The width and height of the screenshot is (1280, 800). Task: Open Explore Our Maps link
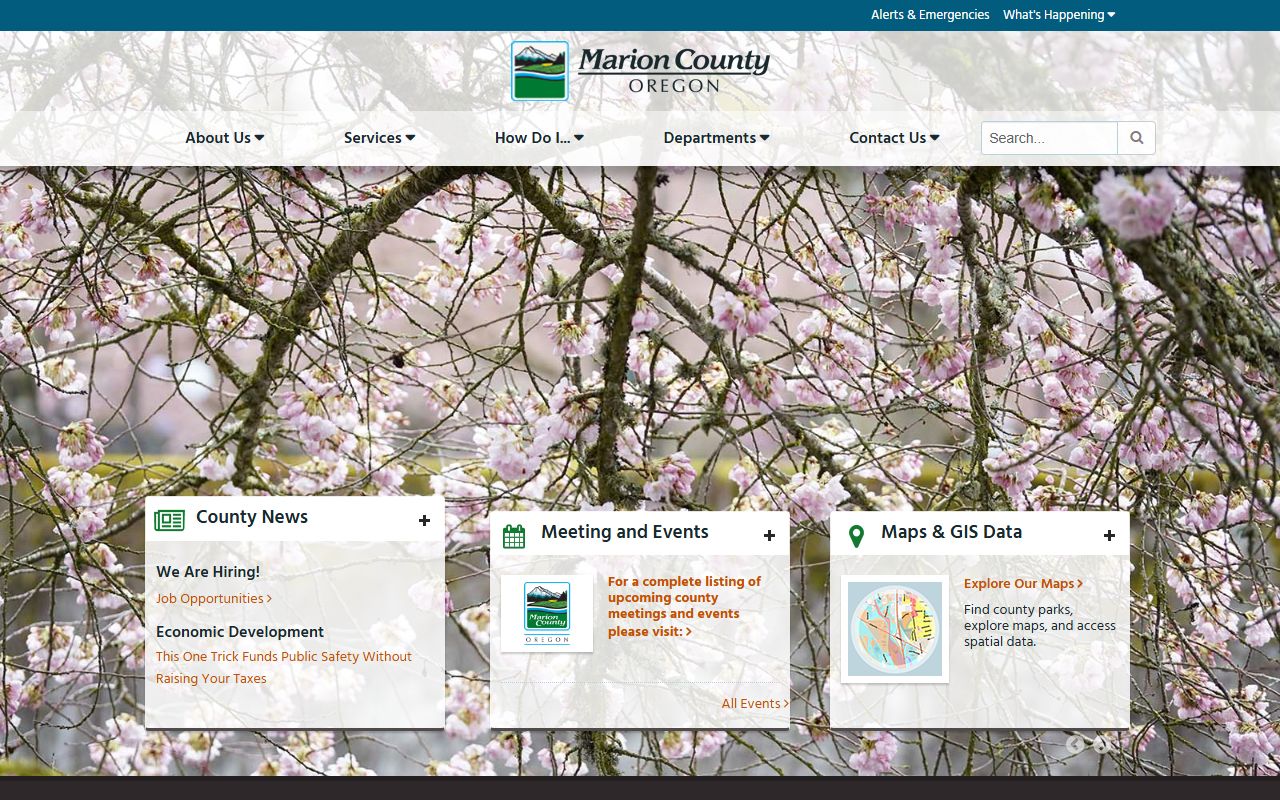click(x=1023, y=584)
